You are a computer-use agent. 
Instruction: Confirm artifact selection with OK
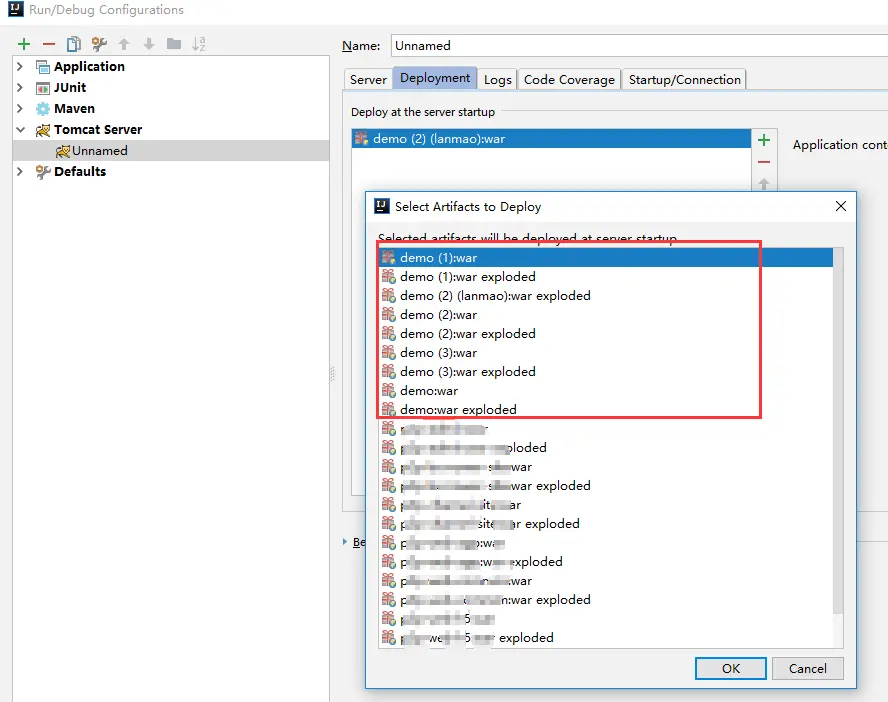731,669
